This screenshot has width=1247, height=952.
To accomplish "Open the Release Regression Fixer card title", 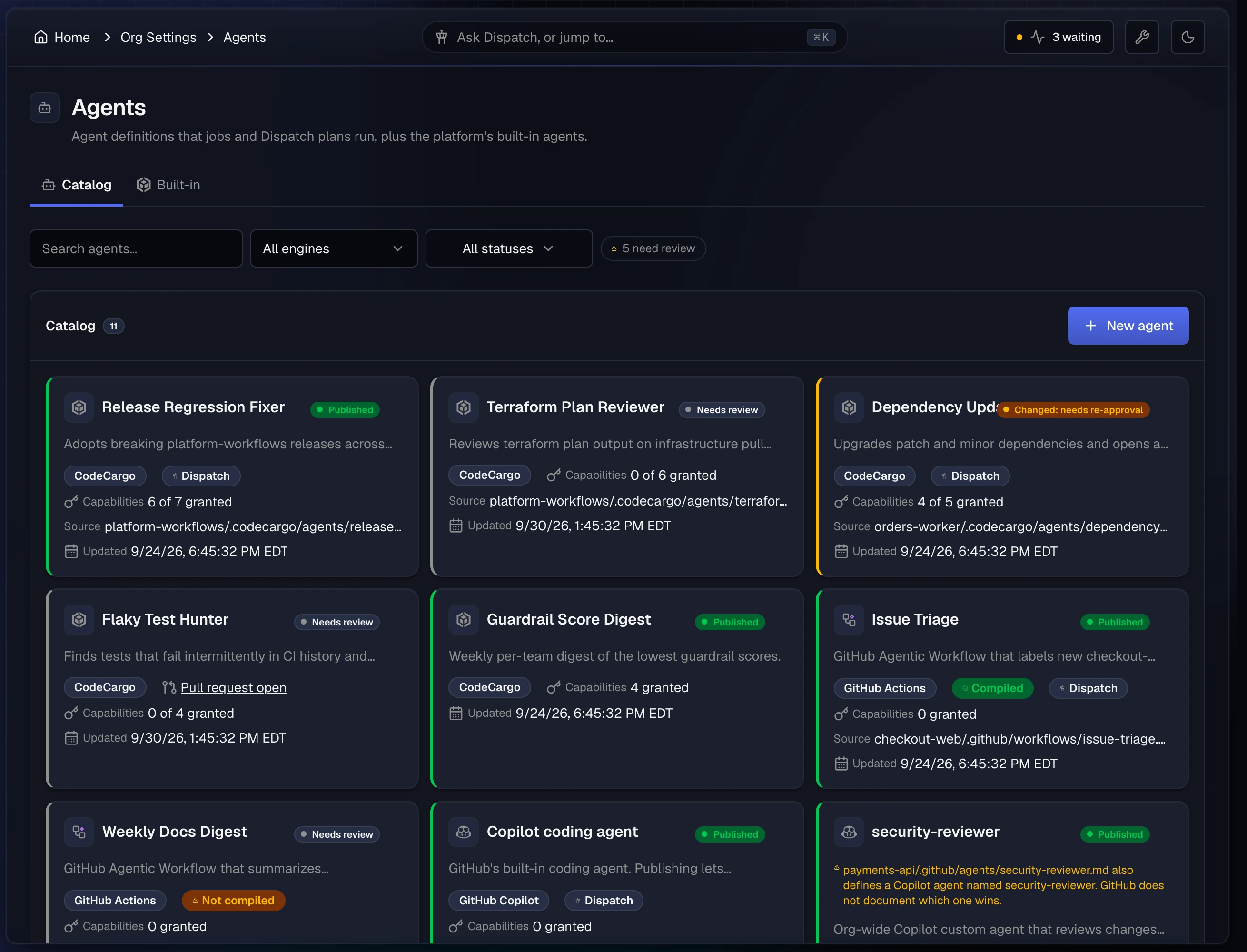I will [x=193, y=407].
